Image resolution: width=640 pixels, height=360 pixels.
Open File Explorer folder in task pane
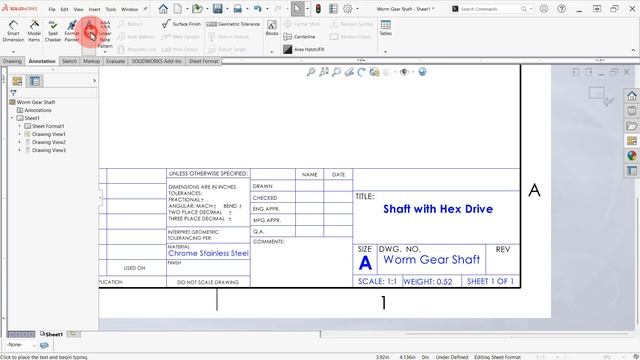coord(632,126)
